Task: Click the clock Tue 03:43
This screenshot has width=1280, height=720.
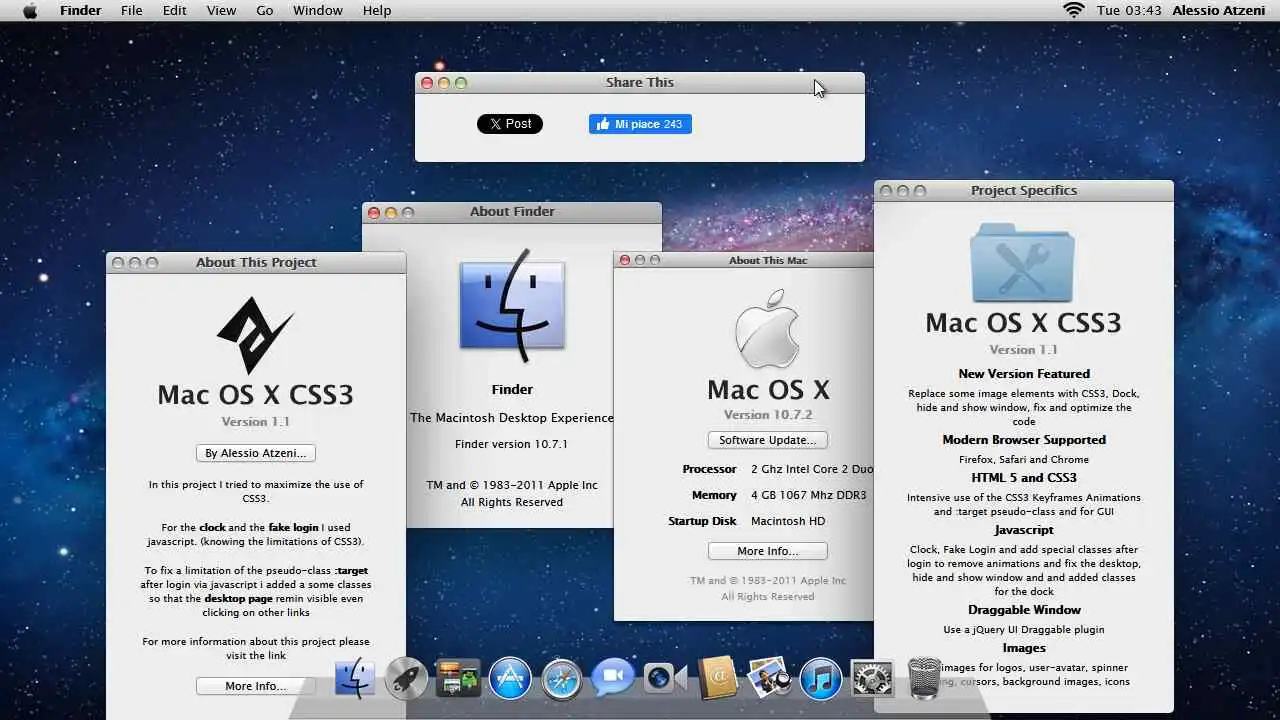Action: (x=1129, y=10)
